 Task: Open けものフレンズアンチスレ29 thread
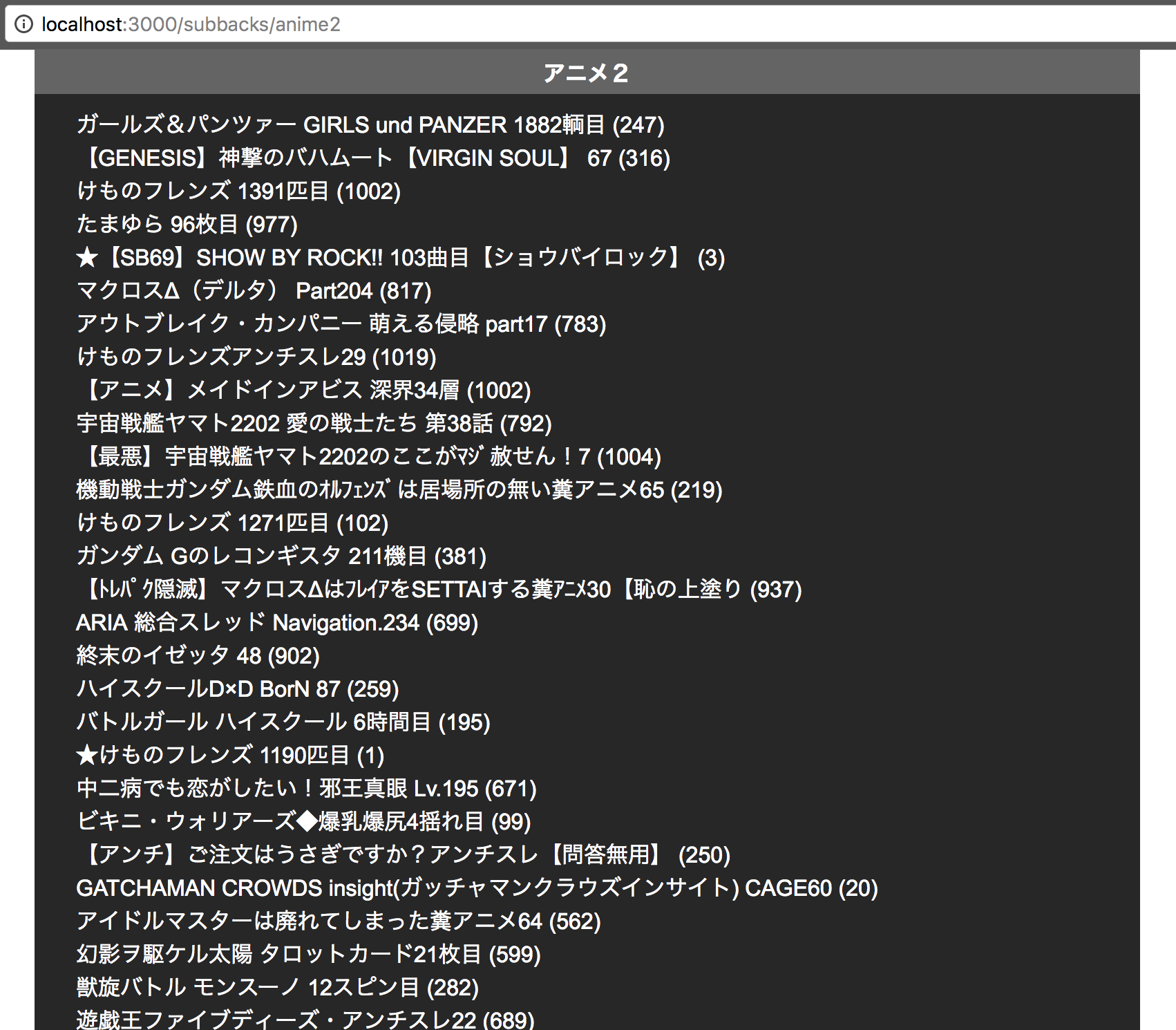click(x=256, y=357)
